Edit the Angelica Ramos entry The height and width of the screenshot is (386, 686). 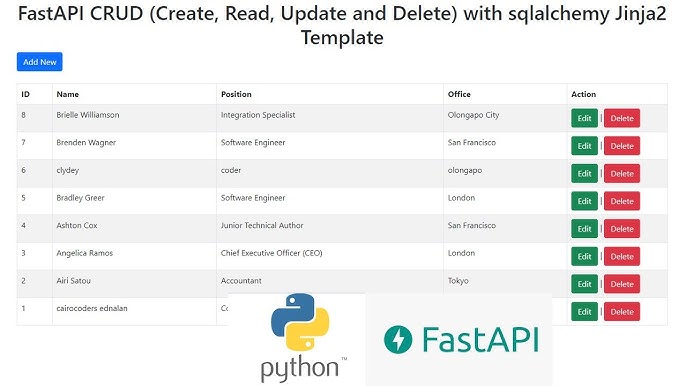(x=584, y=256)
